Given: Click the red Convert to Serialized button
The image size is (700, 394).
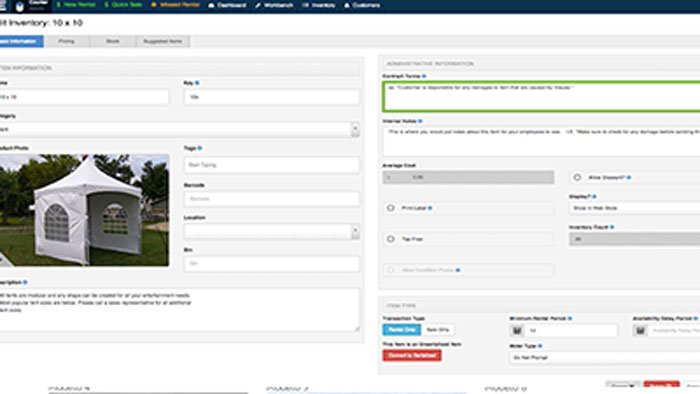Looking at the screenshot, I should [x=412, y=355].
